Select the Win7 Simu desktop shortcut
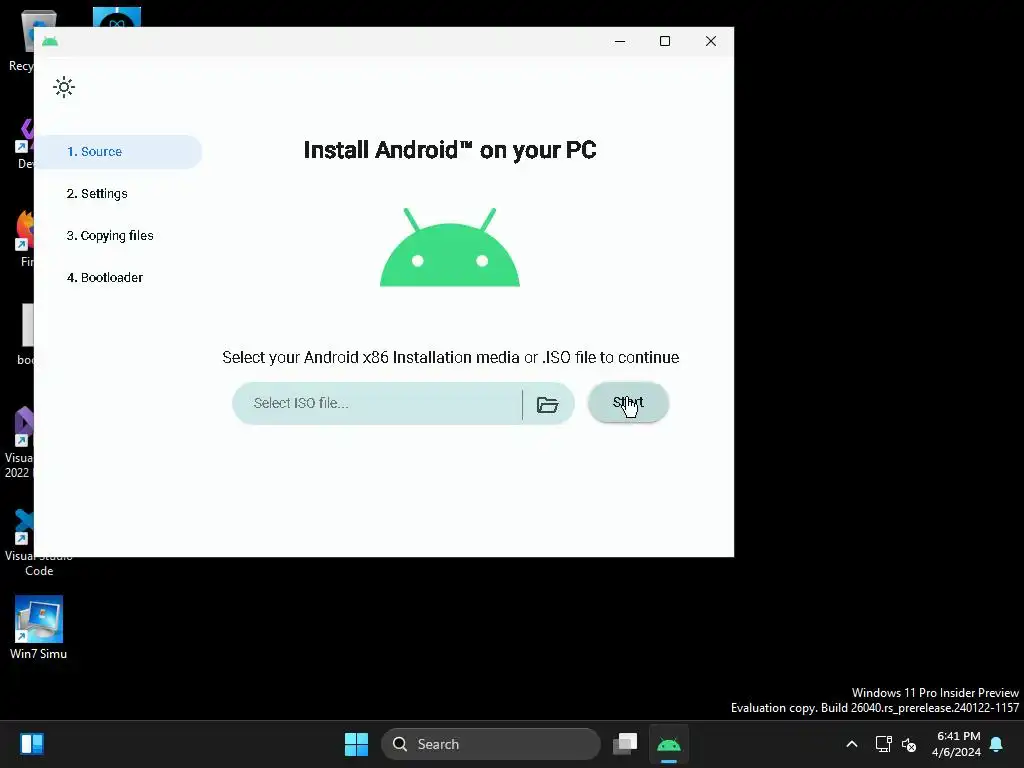 39,628
